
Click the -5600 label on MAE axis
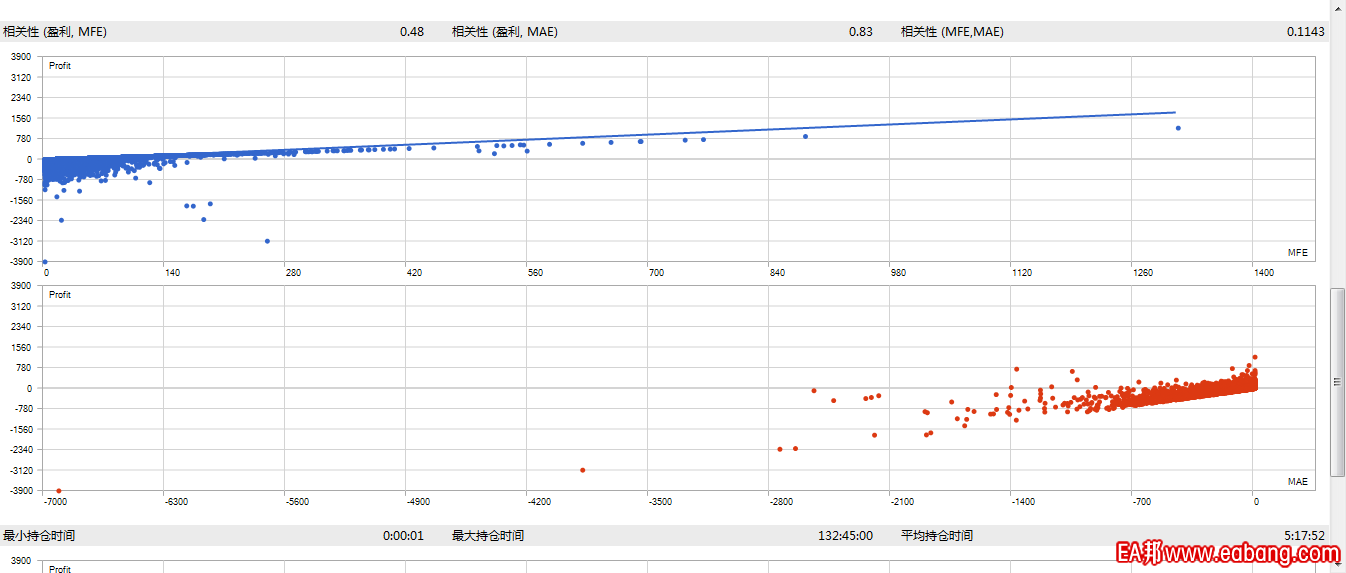pyautogui.click(x=297, y=502)
